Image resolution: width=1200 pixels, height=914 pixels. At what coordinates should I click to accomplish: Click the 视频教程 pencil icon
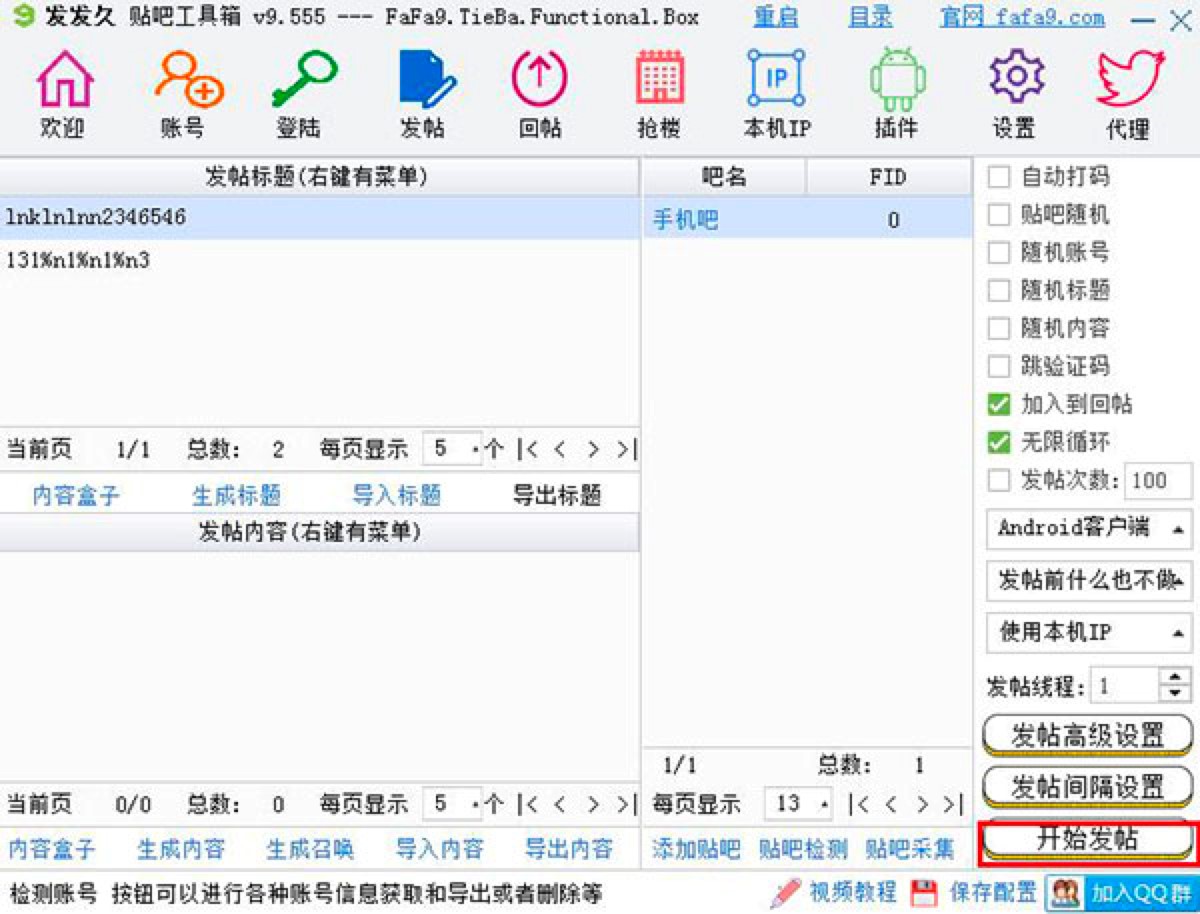[786, 891]
